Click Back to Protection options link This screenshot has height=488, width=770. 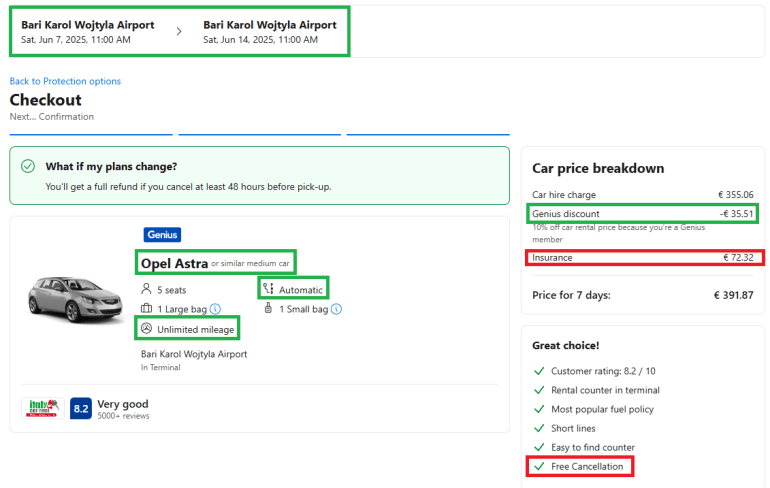coord(65,81)
